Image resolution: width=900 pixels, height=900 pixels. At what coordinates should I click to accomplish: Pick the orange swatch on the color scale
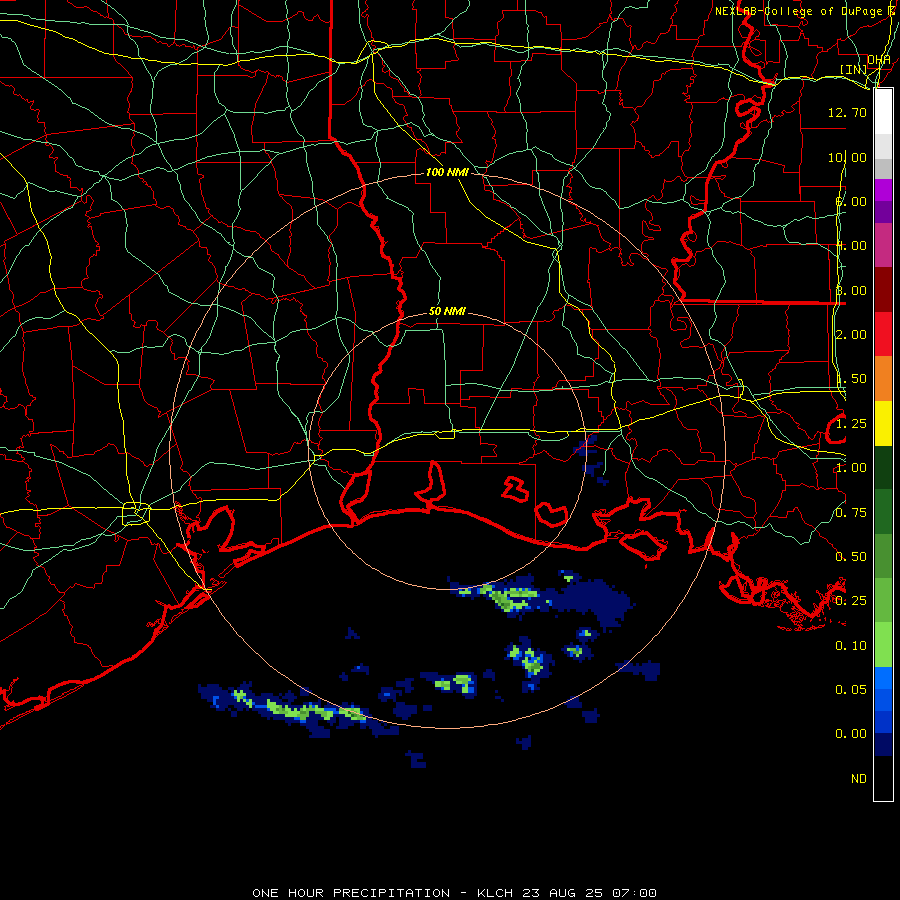pyautogui.click(x=883, y=379)
